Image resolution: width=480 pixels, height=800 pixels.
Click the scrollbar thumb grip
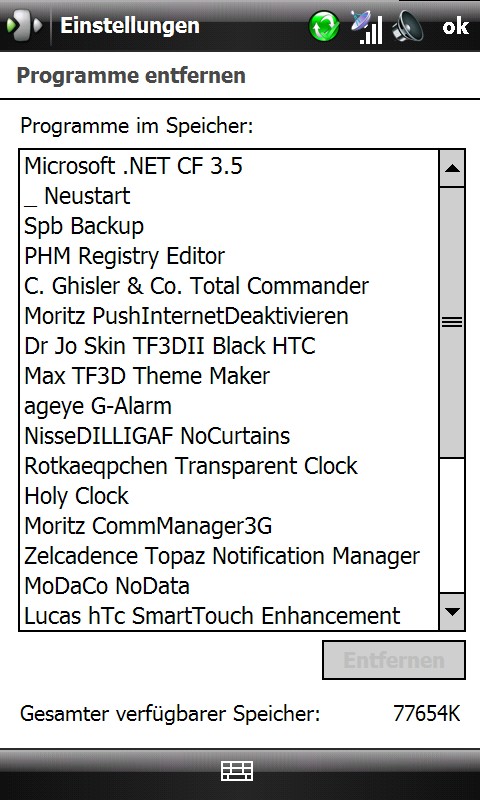(452, 322)
